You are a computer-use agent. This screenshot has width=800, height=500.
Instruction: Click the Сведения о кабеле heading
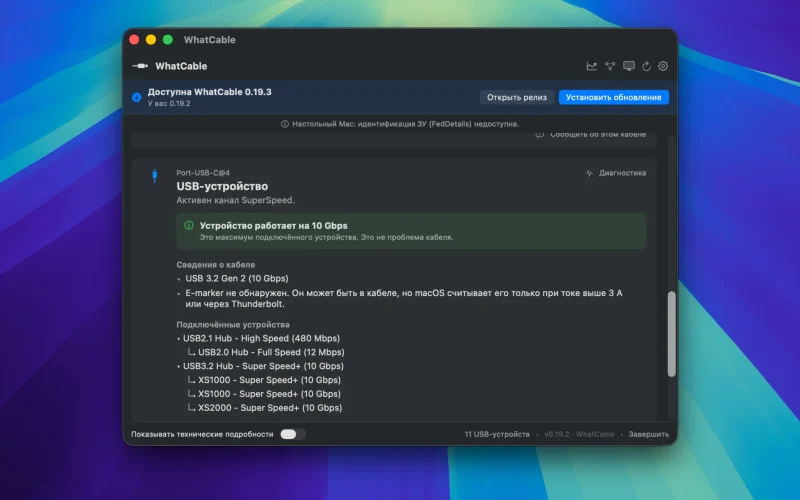(x=216, y=265)
